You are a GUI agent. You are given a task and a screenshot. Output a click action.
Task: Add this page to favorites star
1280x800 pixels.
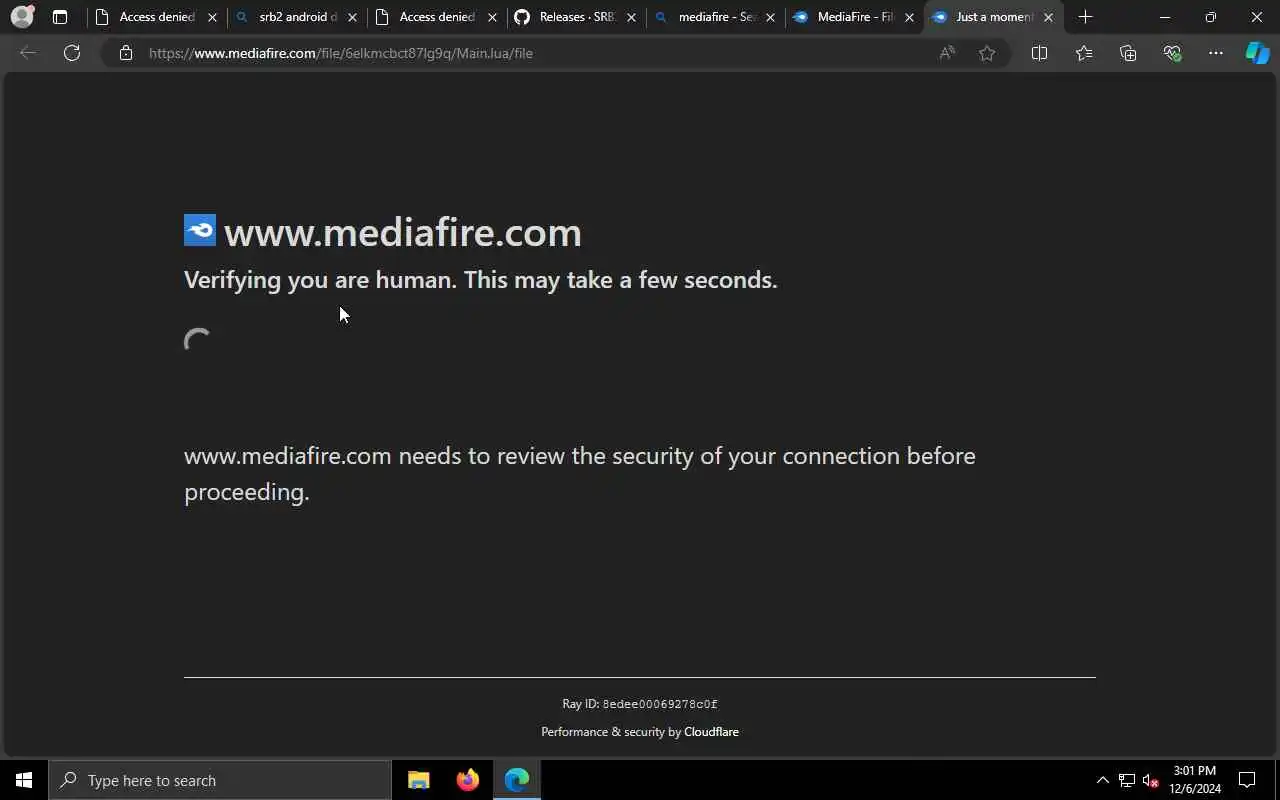[987, 53]
